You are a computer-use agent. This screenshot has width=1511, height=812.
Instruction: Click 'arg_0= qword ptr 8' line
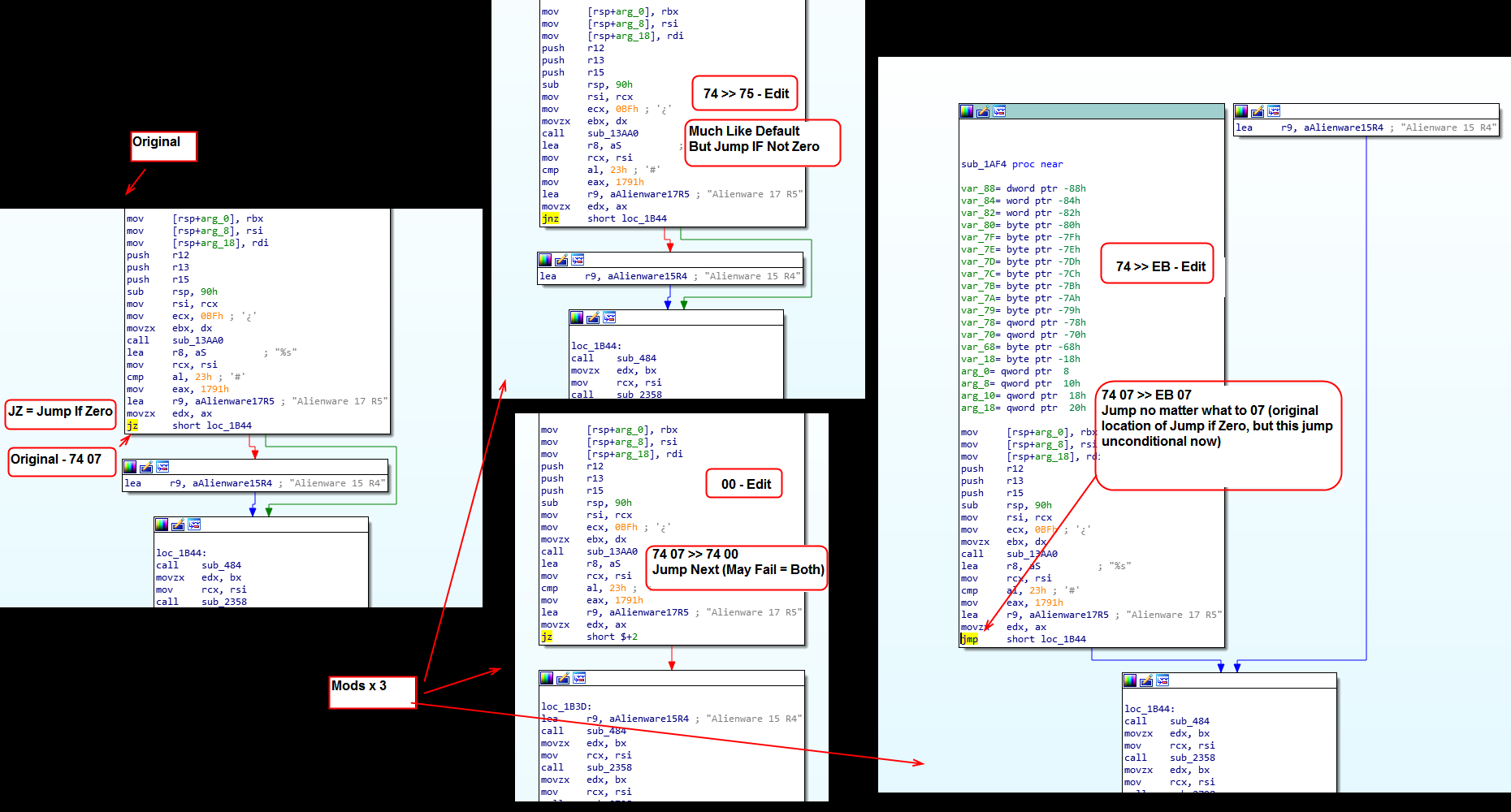(1015, 371)
